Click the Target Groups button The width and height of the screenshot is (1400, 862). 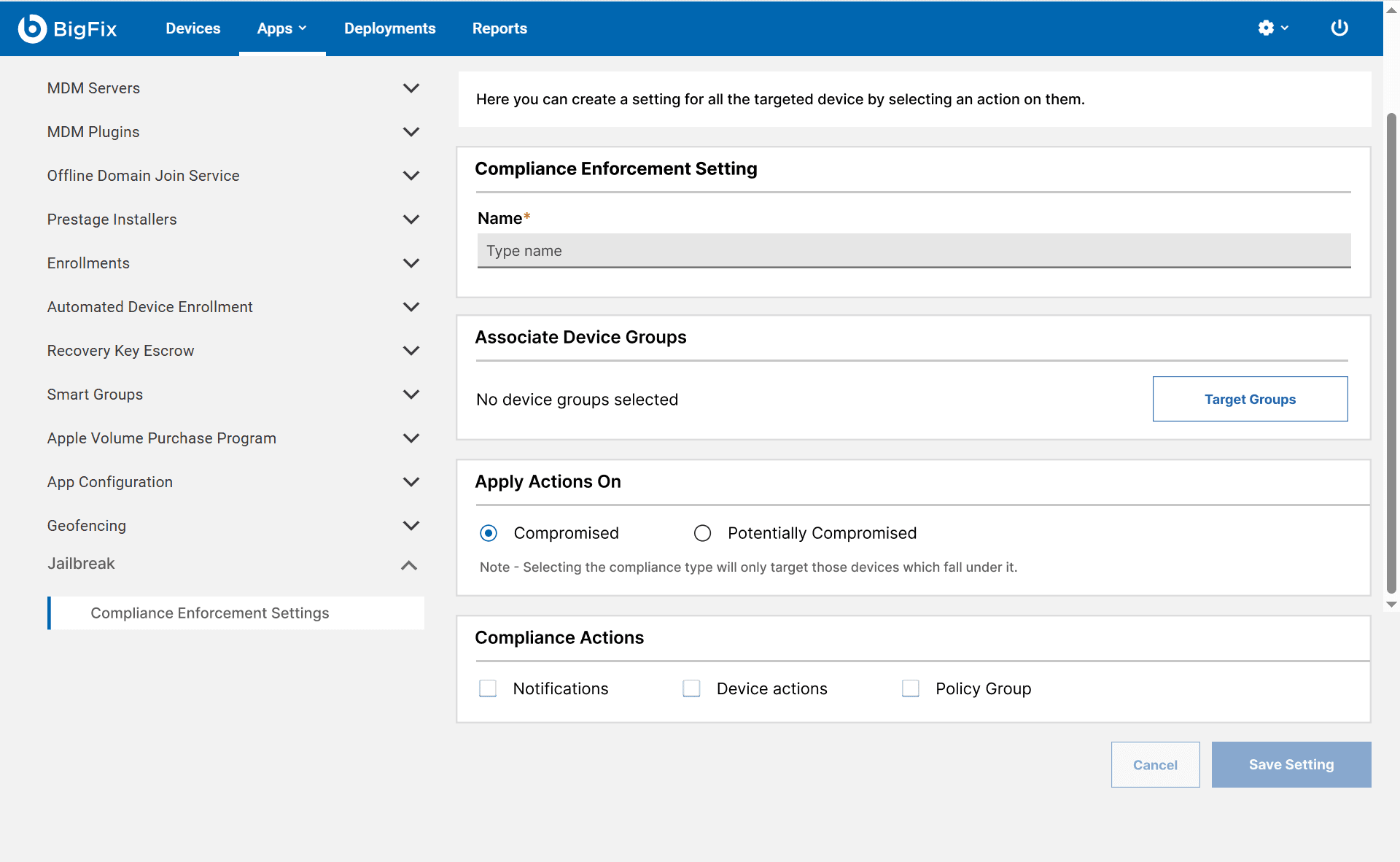1250,399
